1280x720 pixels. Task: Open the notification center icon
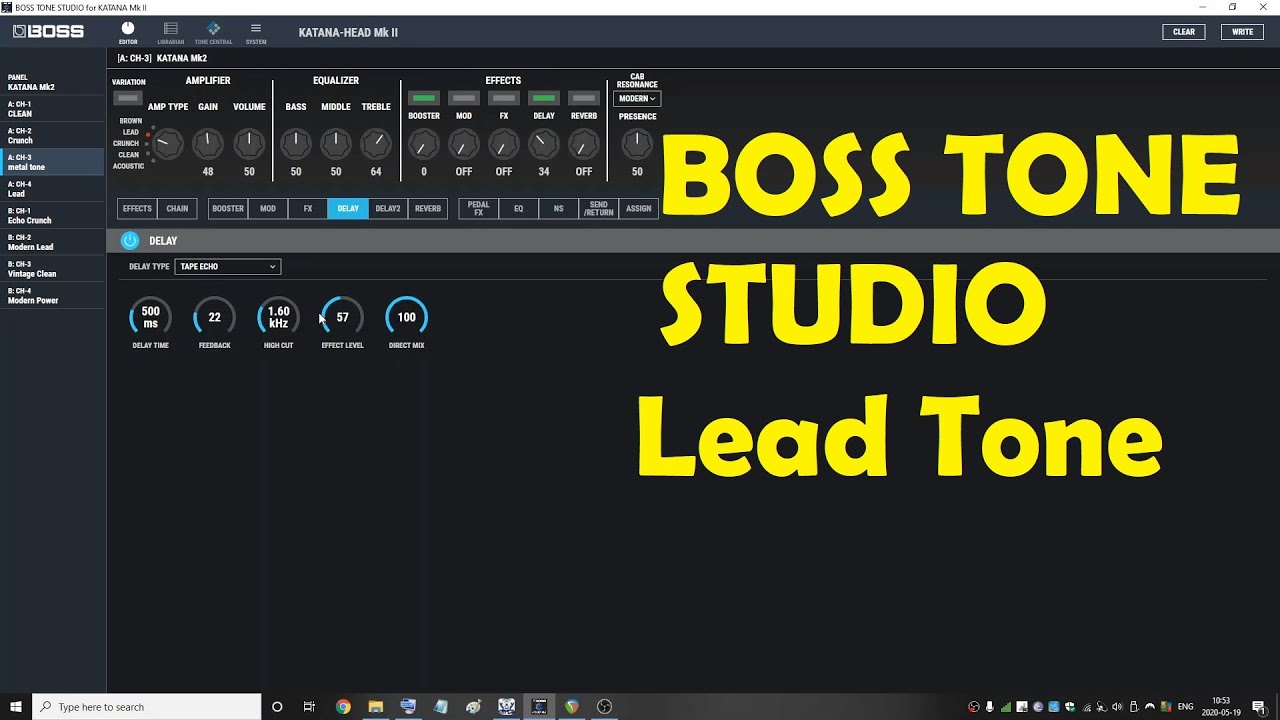click(1258, 706)
